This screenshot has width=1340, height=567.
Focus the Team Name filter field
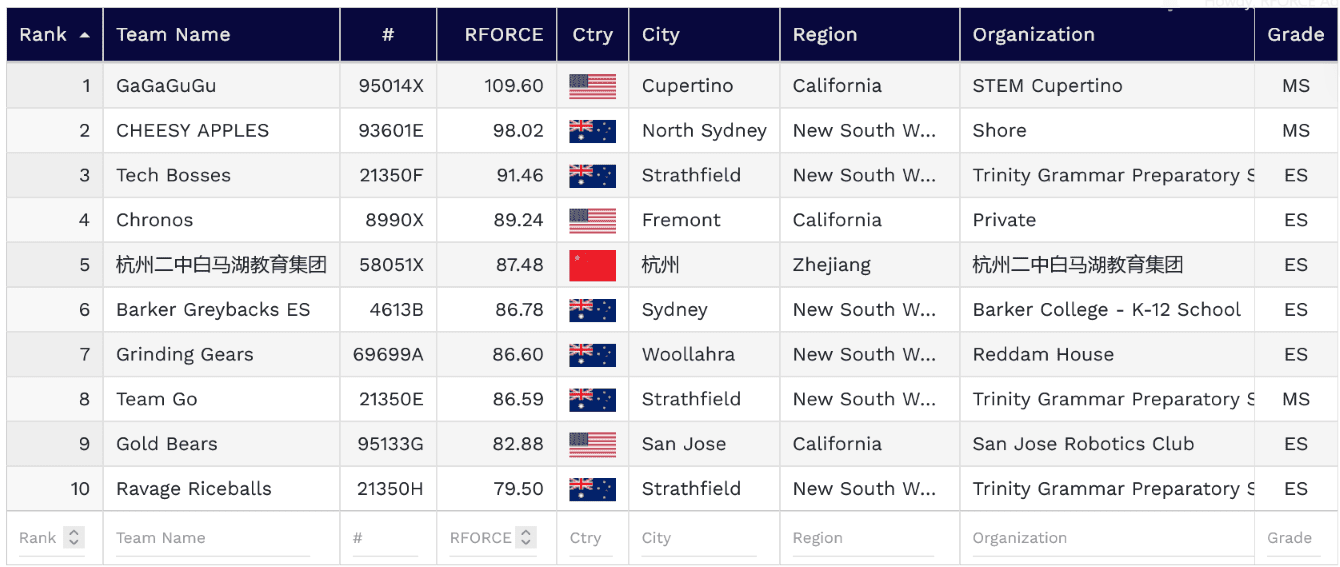212,538
